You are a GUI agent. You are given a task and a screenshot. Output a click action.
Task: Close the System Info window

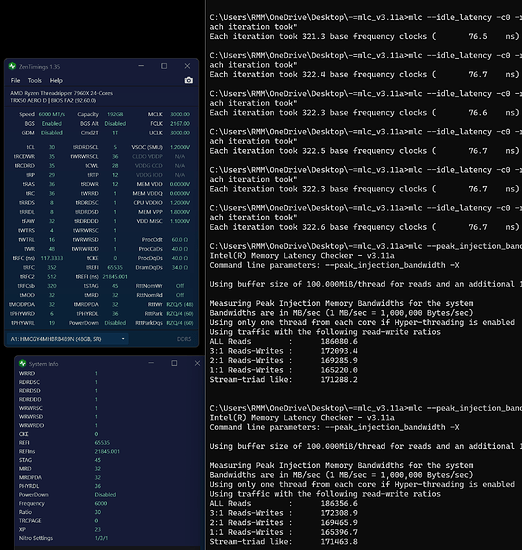(197, 363)
